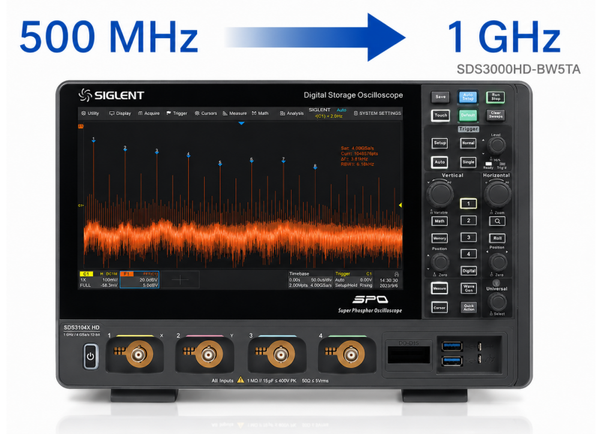Click the large Horizontal scale knob
This screenshot has width=600, height=434.
[497, 194]
